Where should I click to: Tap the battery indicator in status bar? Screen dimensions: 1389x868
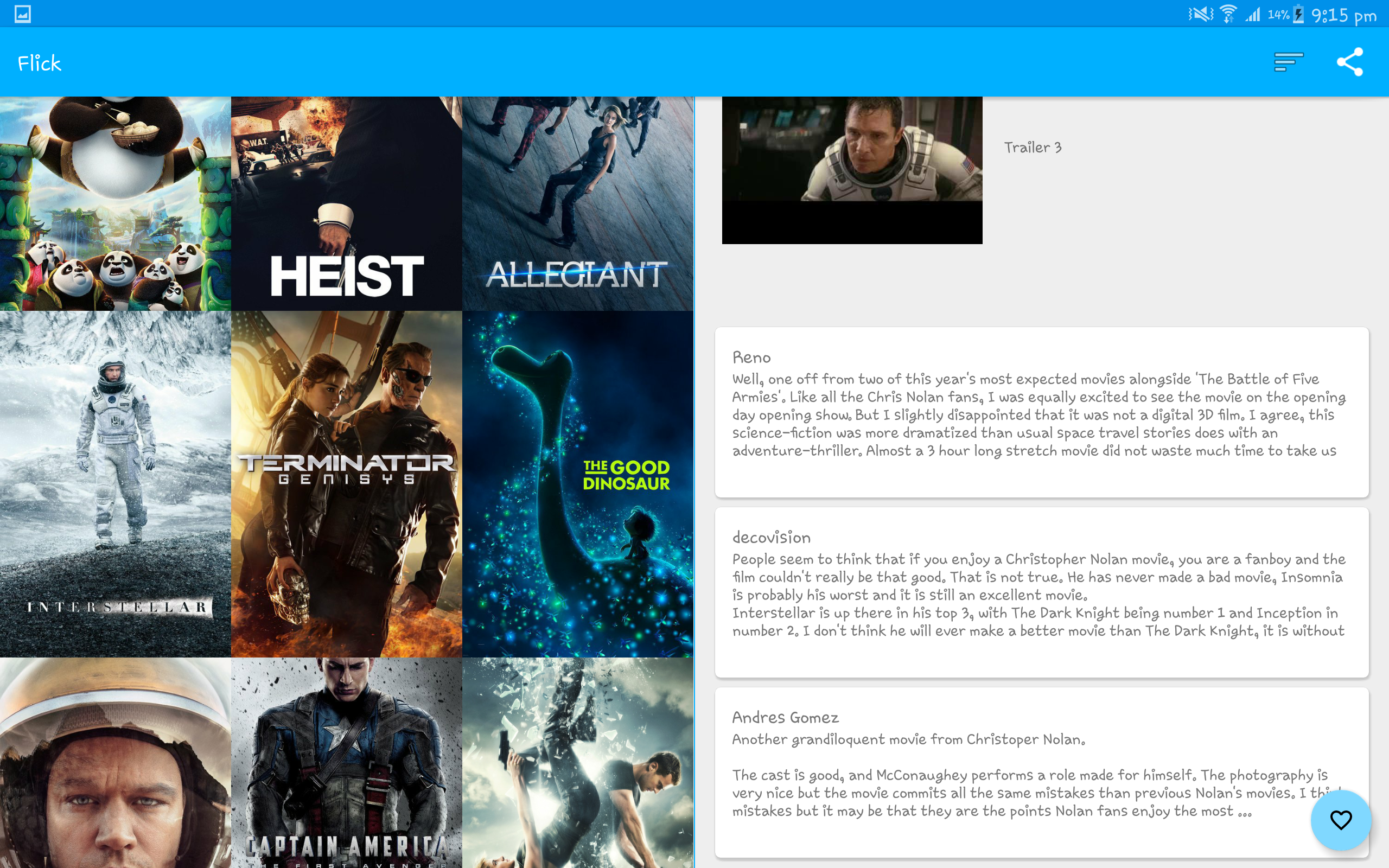coord(1298,14)
